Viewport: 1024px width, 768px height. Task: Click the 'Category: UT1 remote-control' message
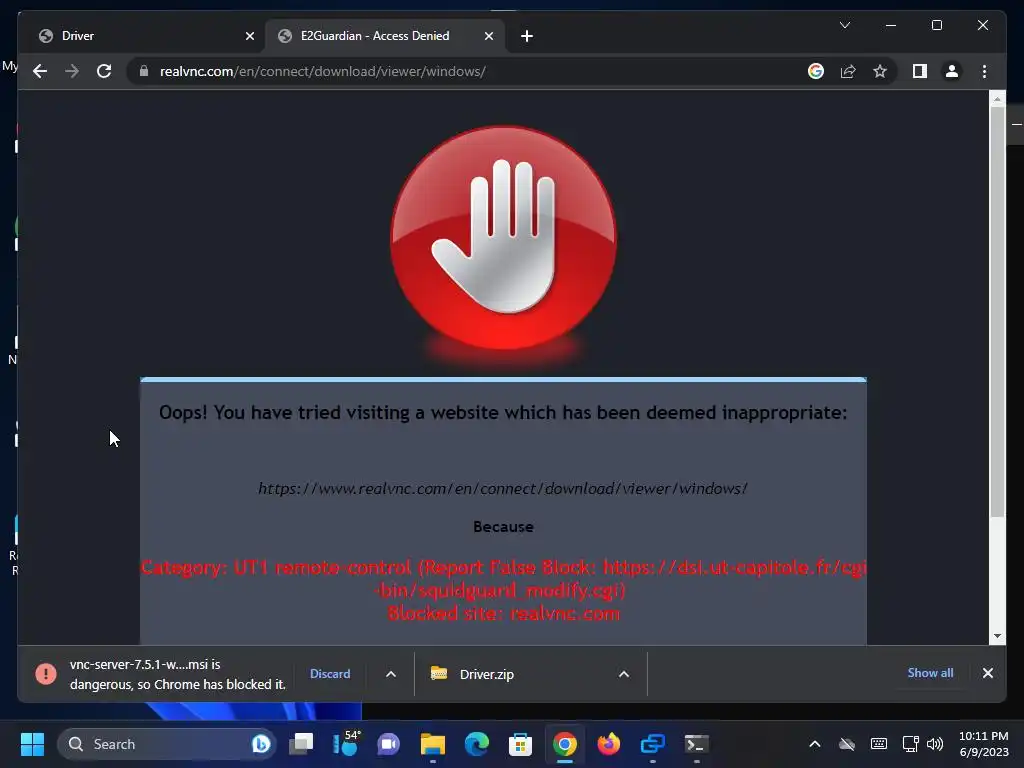click(x=503, y=579)
